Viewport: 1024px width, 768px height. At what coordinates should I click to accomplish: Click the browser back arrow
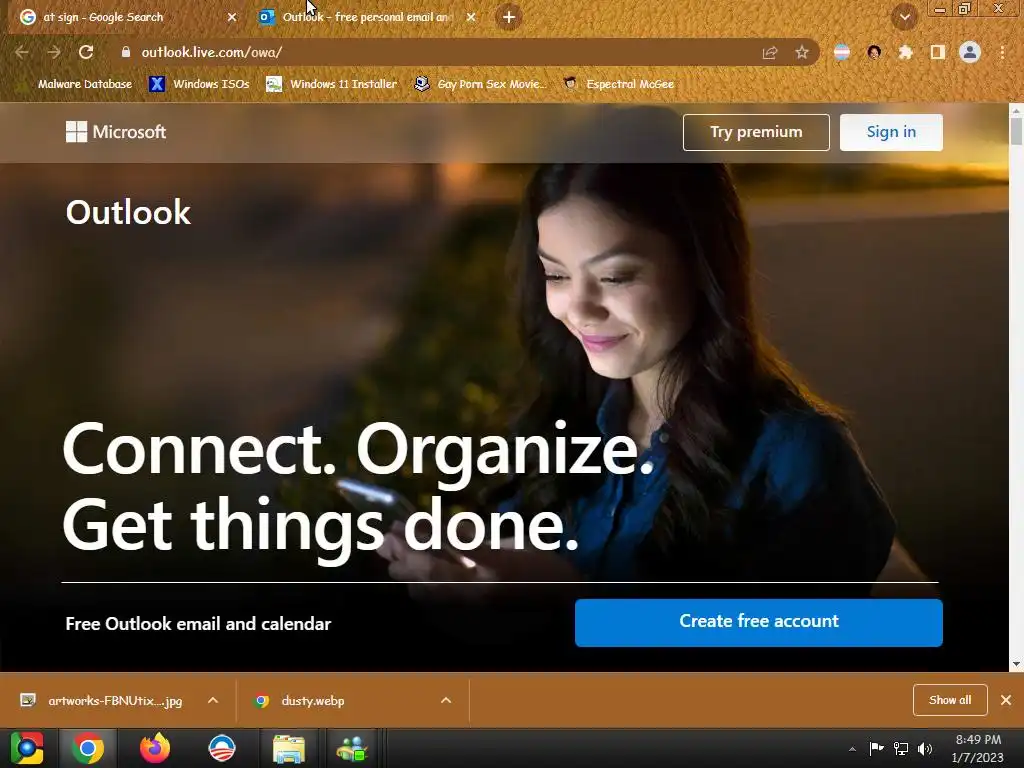tap(22, 52)
